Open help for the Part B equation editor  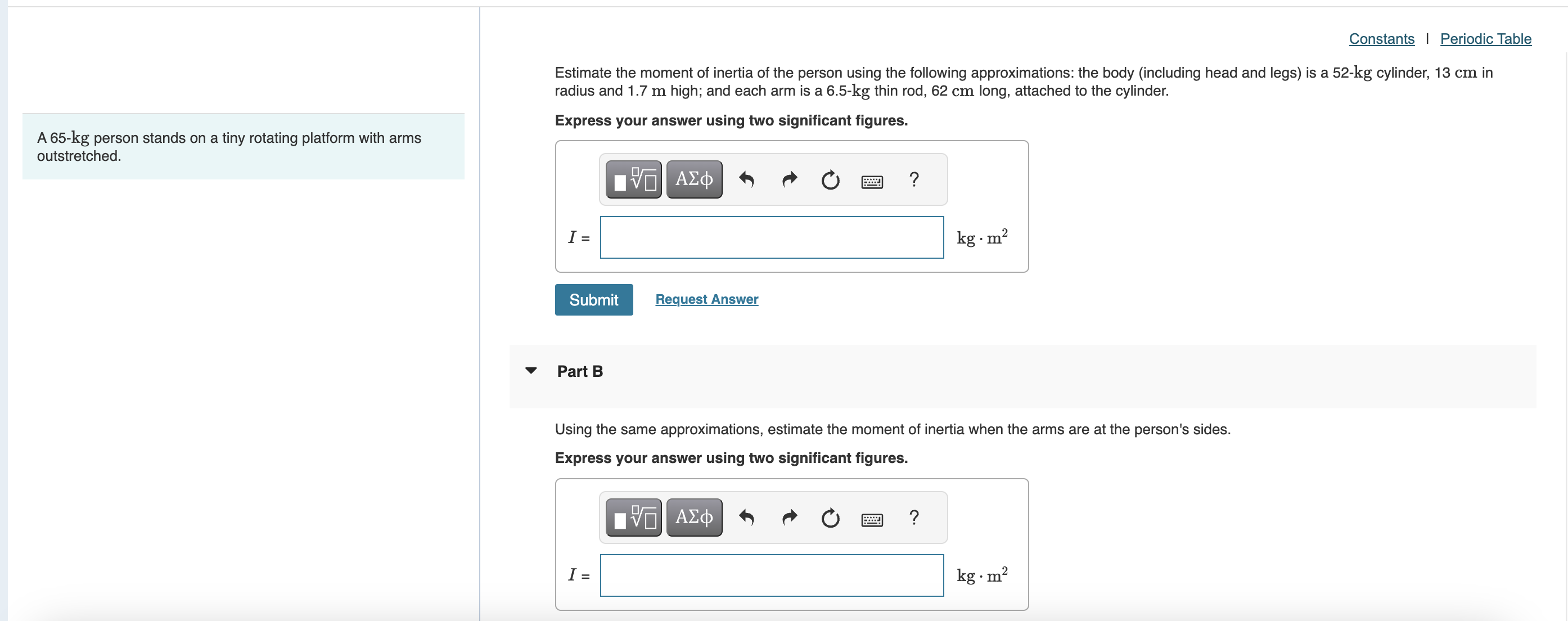pos(914,517)
